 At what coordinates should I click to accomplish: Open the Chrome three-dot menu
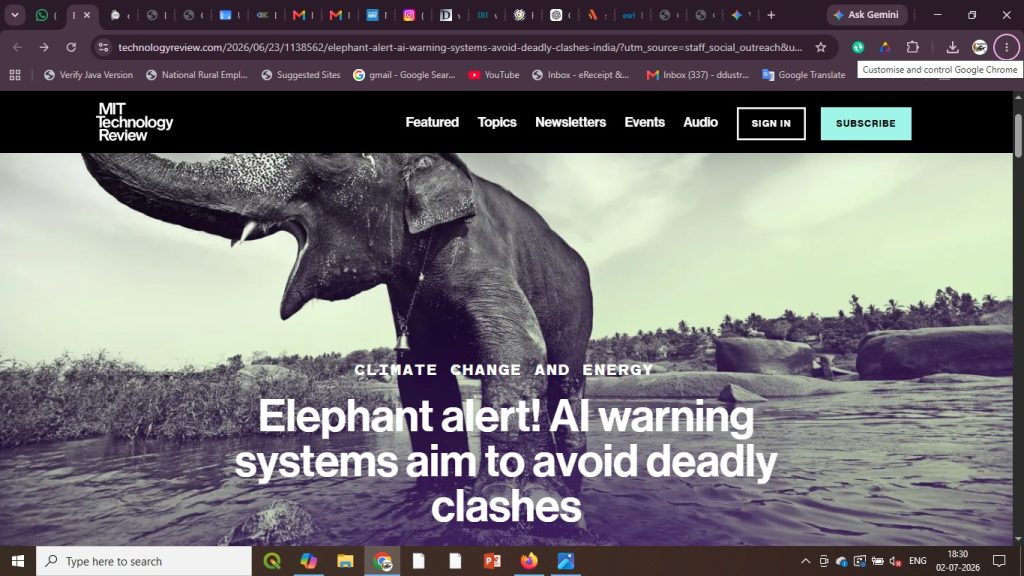pos(1006,47)
